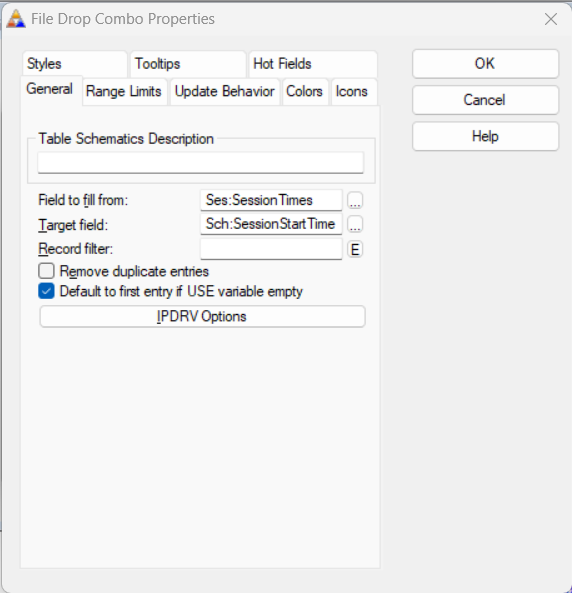
Task: Click the Clarion app icon in title bar
Action: (x=16, y=19)
